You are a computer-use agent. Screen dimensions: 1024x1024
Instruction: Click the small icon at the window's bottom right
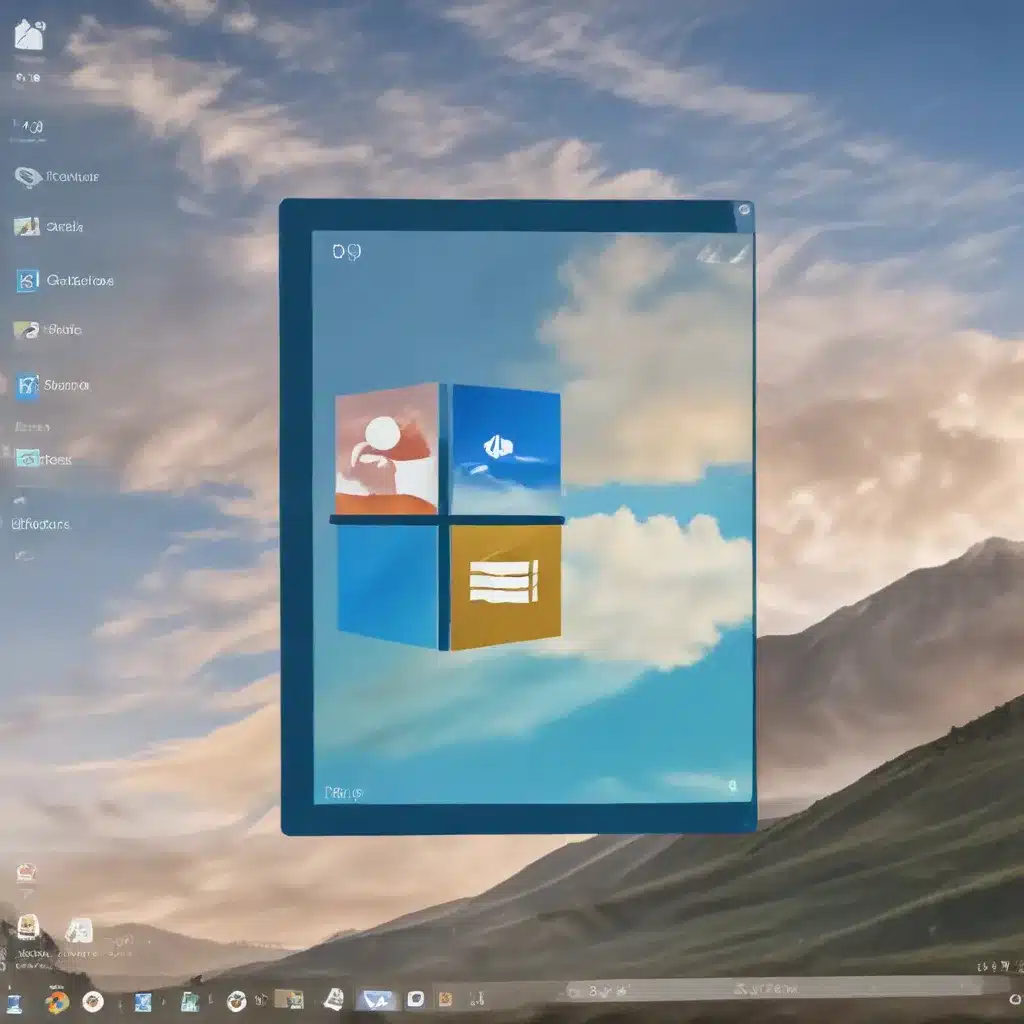pos(733,786)
